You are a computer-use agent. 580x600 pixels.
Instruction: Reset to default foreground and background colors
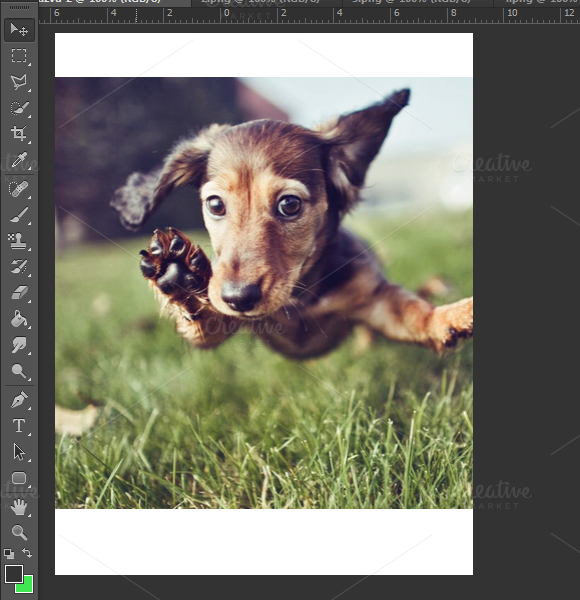pos(9,553)
